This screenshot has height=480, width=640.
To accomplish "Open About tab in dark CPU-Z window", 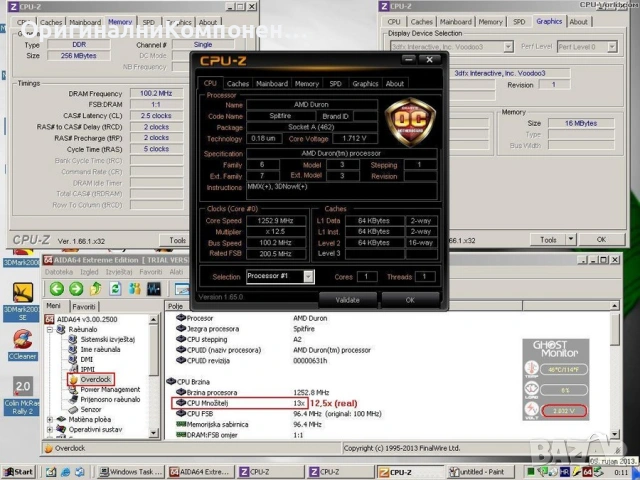I will point(395,84).
